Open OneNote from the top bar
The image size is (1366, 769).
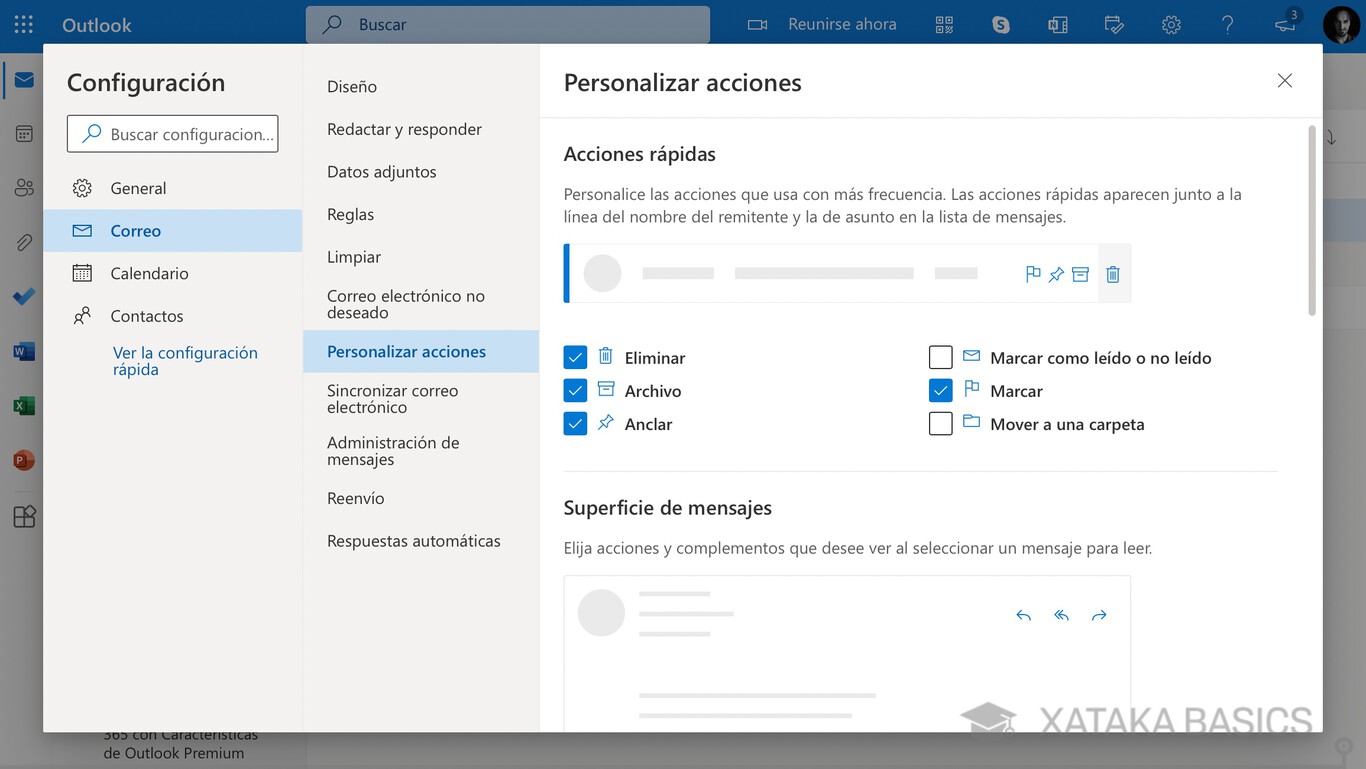1057,23
